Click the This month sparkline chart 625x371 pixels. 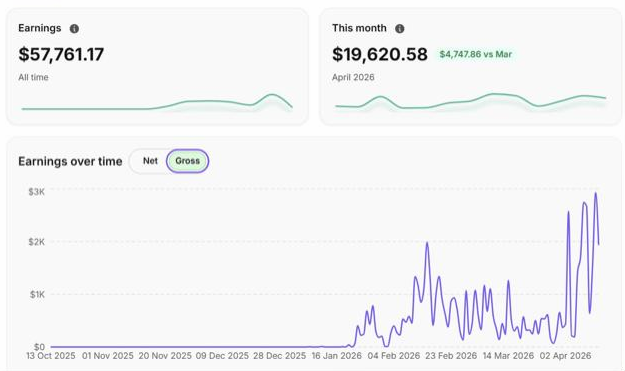coord(471,101)
